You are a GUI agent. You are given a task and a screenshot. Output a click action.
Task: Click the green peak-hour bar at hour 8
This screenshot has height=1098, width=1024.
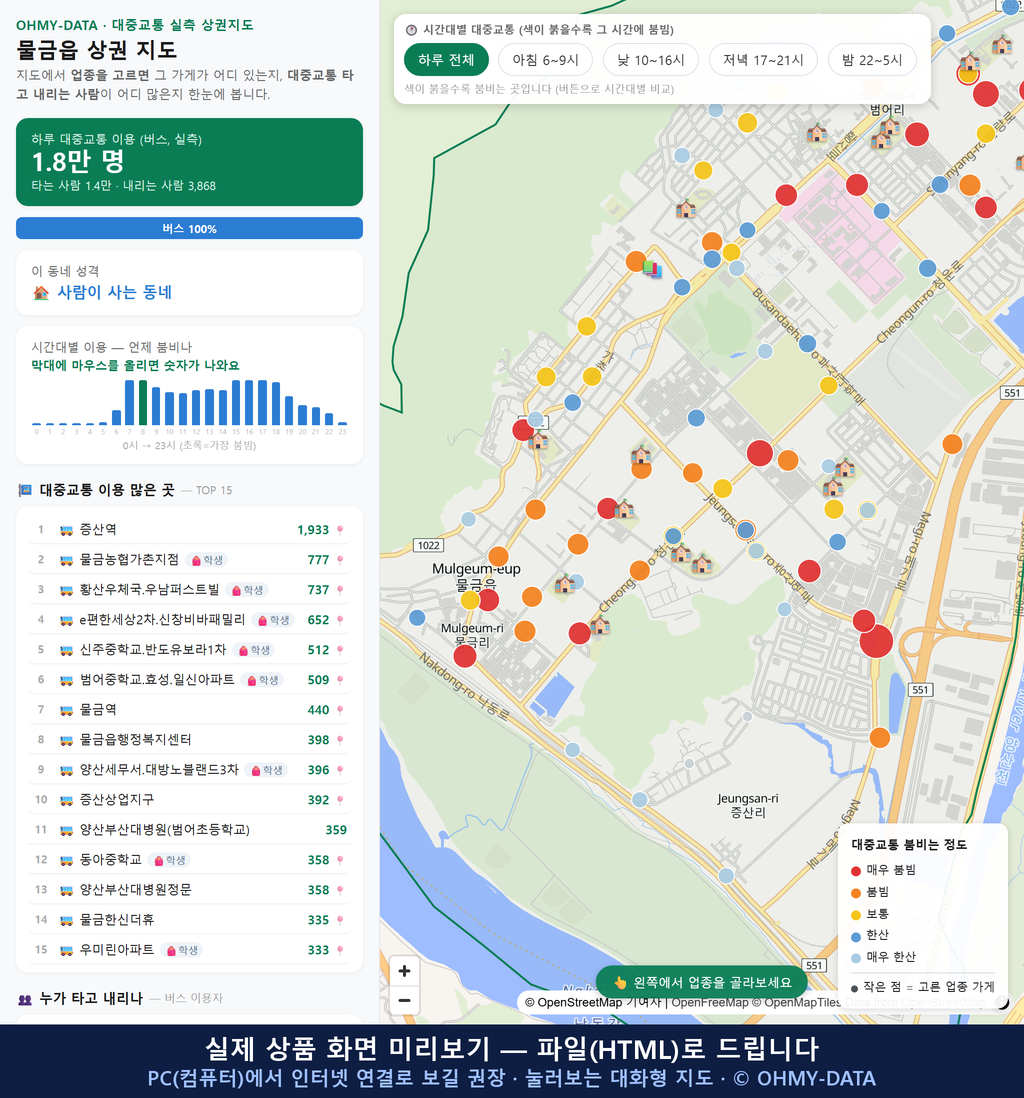point(143,403)
